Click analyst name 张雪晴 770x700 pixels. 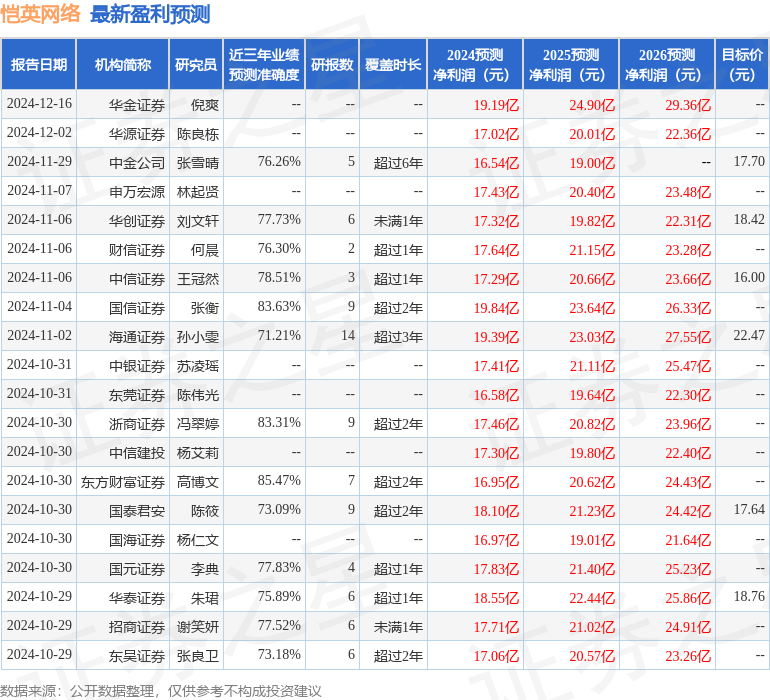click(197, 162)
